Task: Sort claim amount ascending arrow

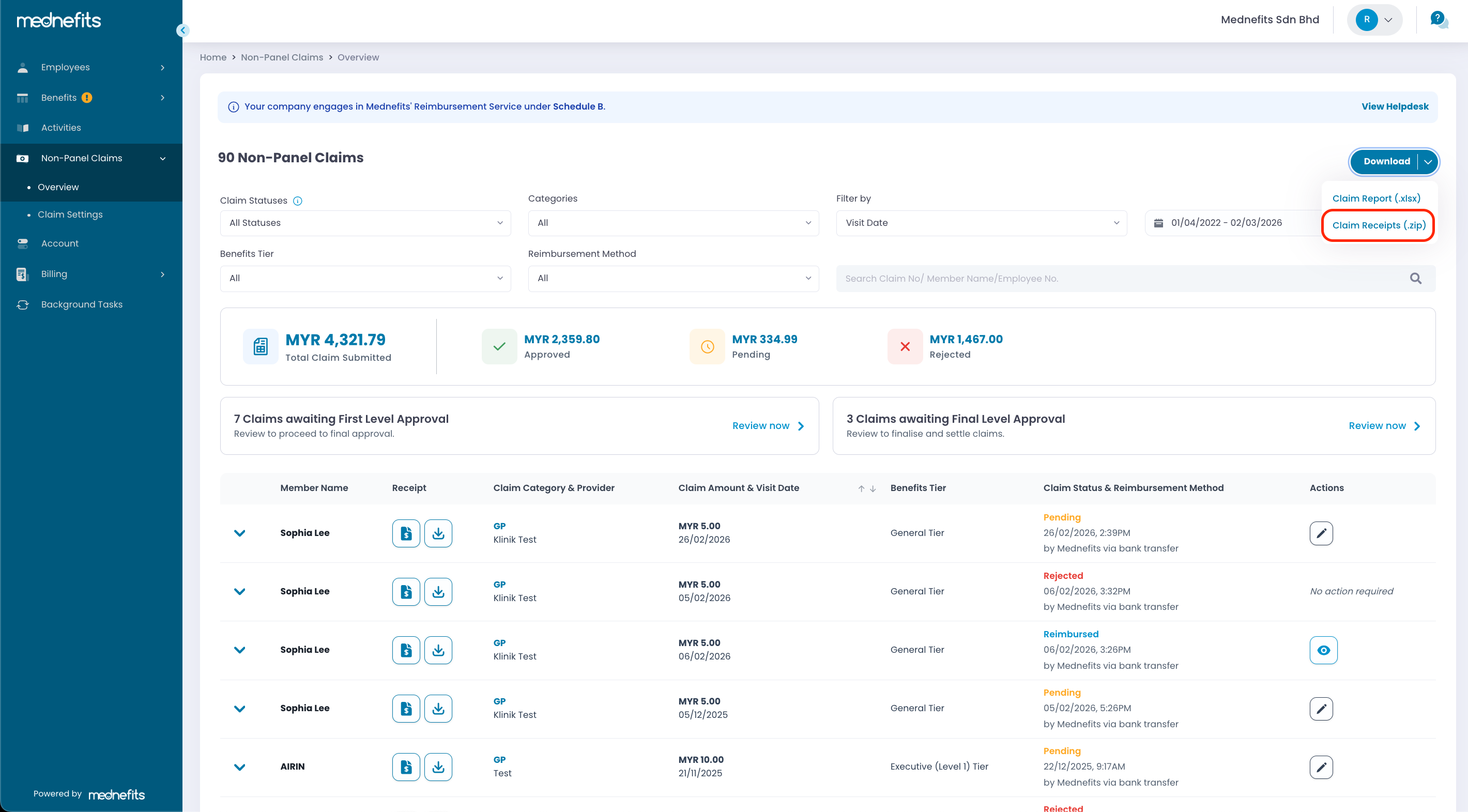Action: 861,488
